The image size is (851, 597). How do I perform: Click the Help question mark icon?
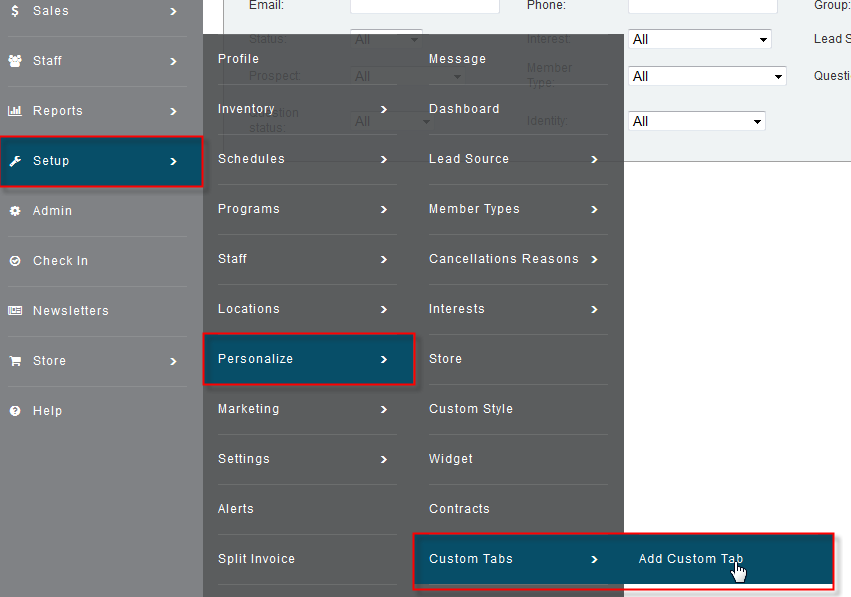click(x=15, y=411)
